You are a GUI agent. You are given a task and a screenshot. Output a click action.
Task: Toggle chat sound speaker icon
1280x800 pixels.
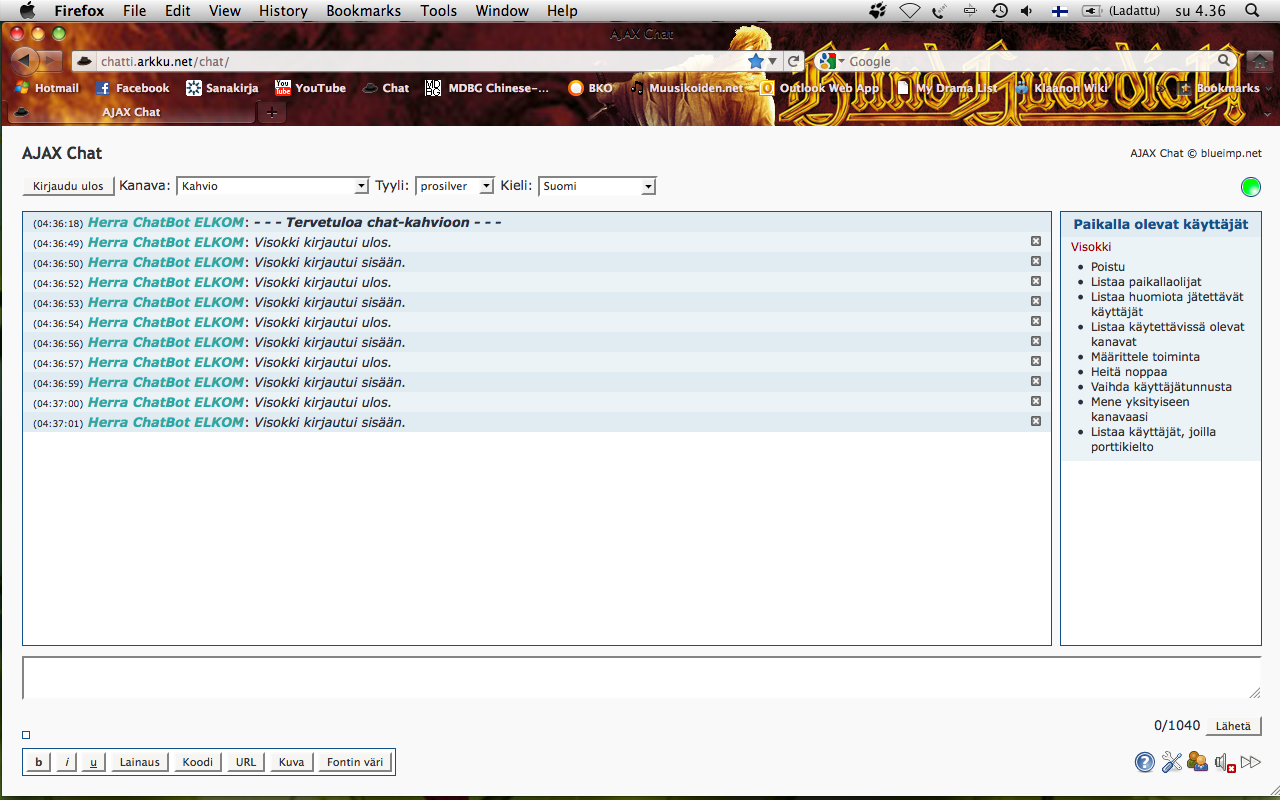point(1225,763)
